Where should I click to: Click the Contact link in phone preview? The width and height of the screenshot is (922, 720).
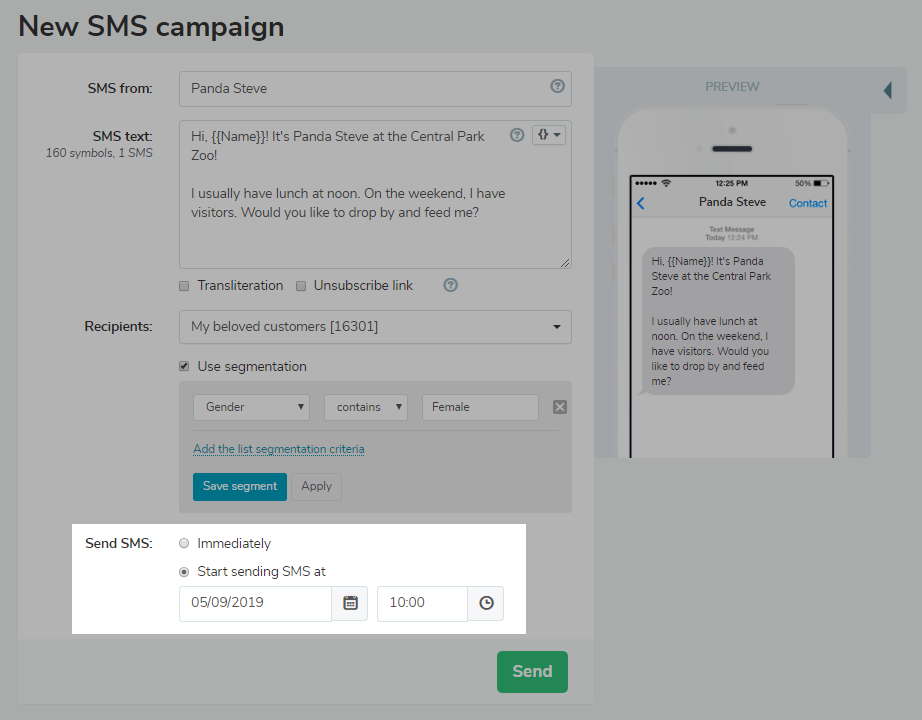[807, 203]
